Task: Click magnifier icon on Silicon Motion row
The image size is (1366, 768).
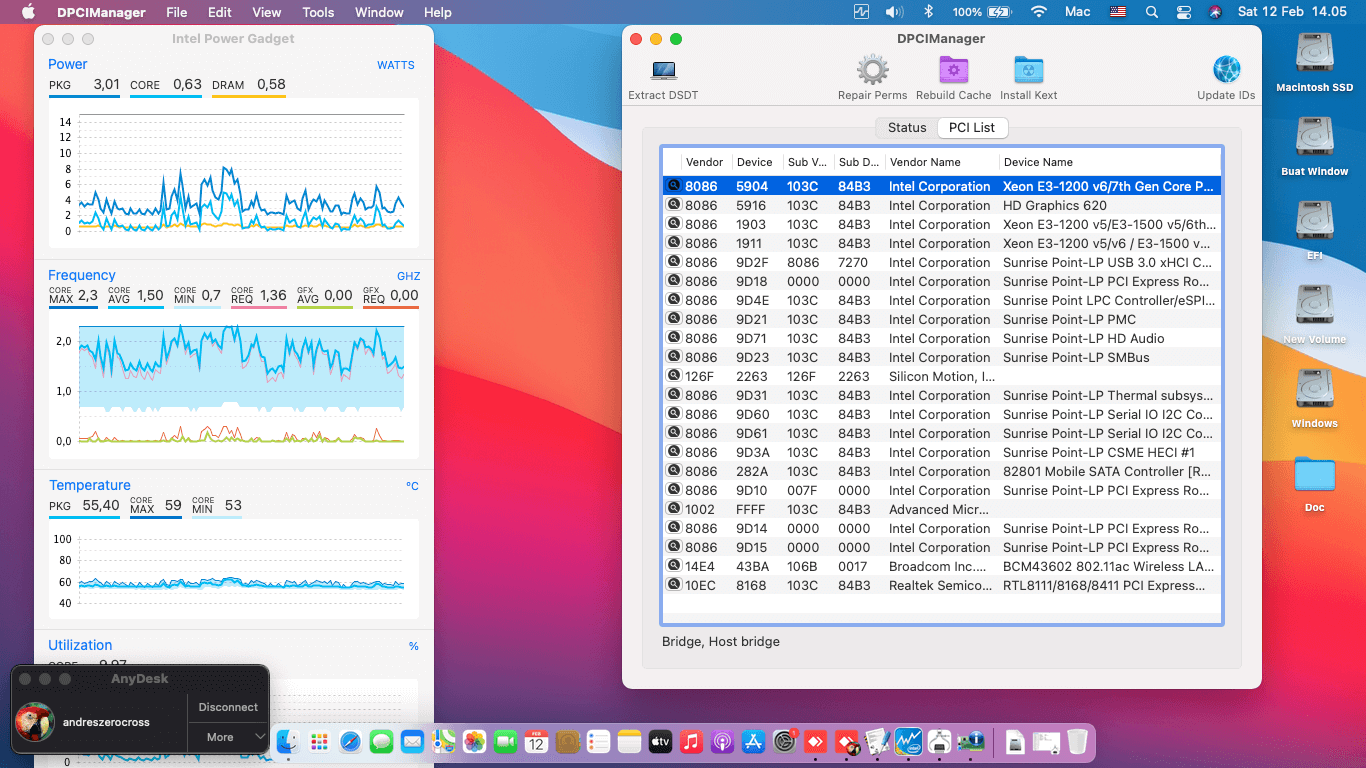Action: pyautogui.click(x=674, y=376)
